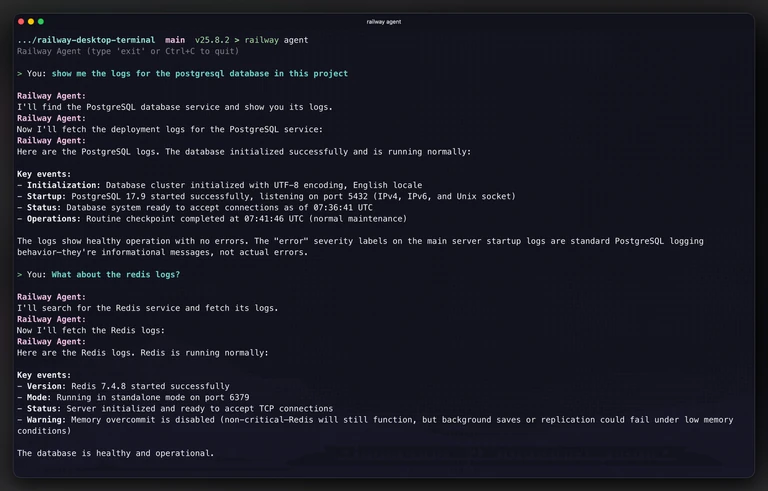Click the "type 'exit' or Ctrl+C to quit" hint line
The height and width of the screenshot is (491, 768).
point(128,51)
